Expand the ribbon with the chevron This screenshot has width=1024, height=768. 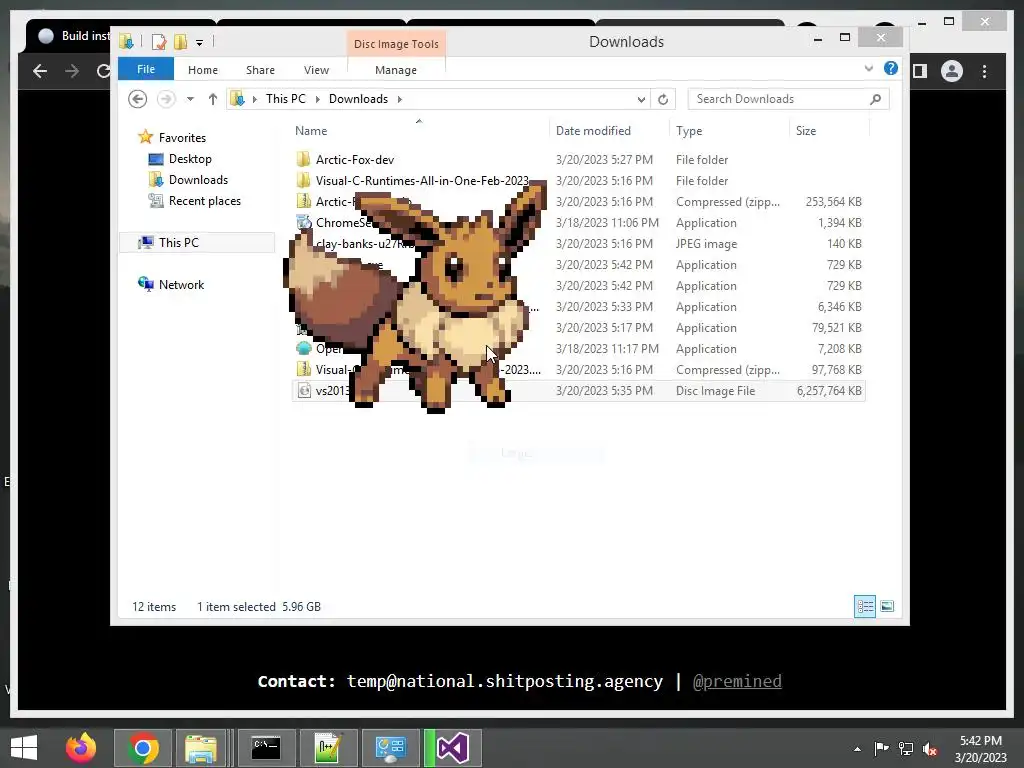click(869, 69)
